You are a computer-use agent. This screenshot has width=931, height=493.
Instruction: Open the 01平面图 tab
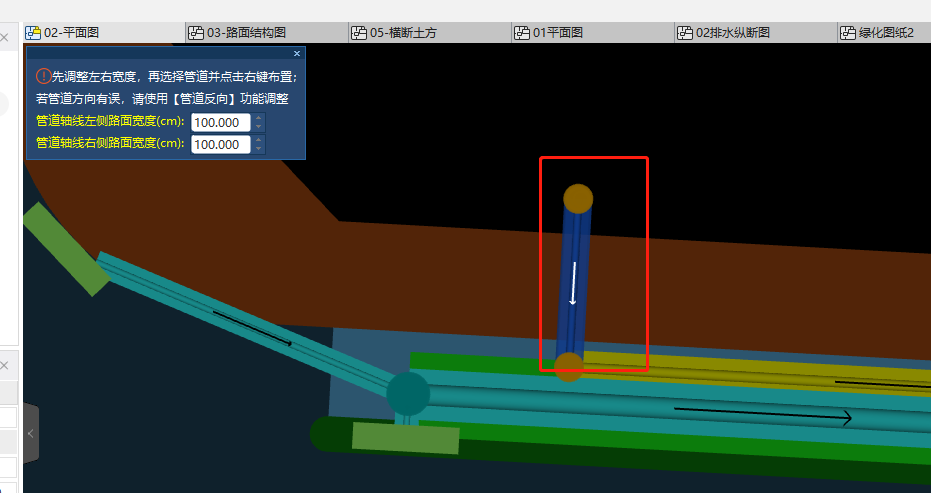click(557, 33)
